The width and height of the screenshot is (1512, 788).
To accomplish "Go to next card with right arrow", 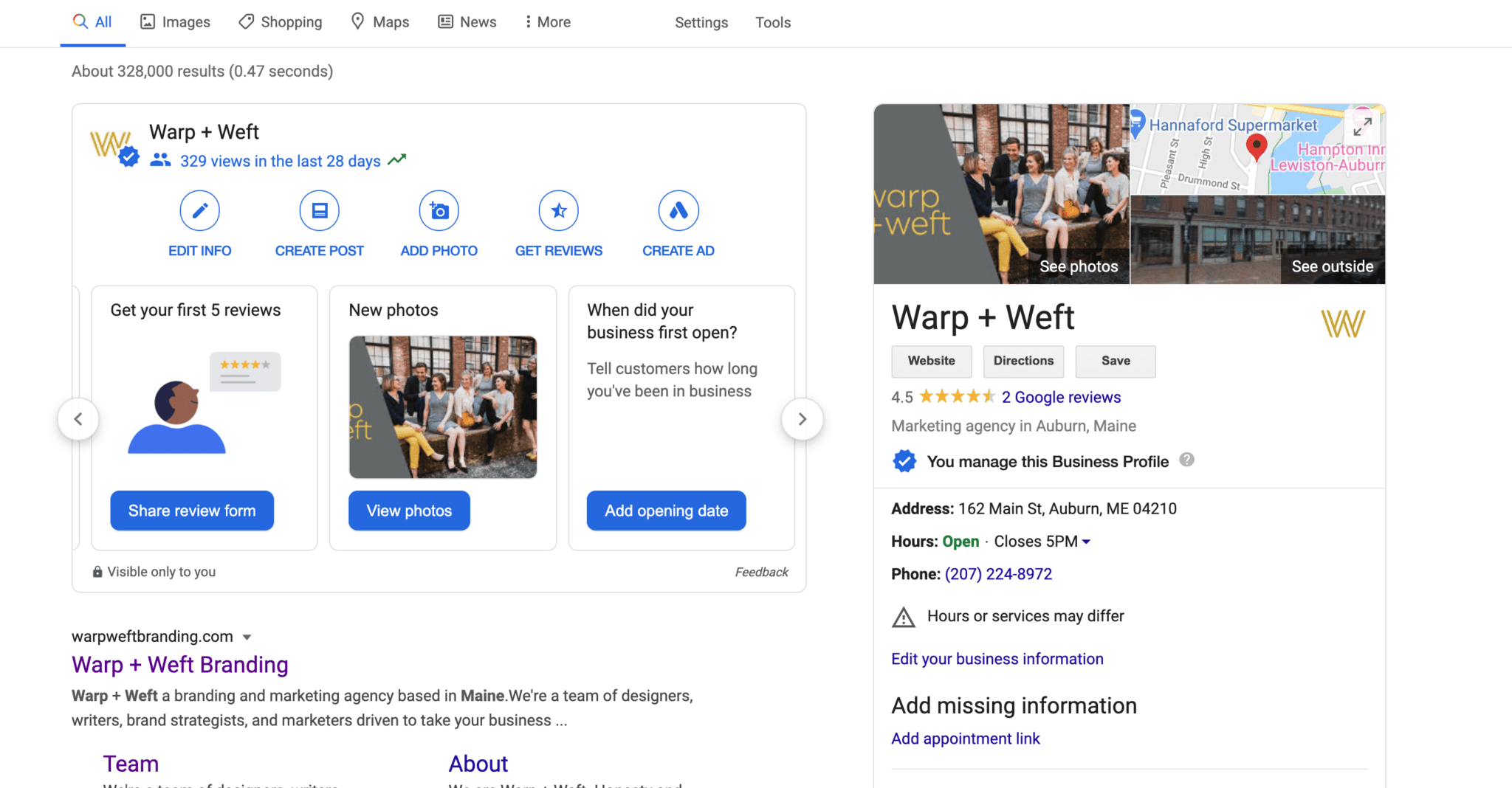I will pos(803,419).
